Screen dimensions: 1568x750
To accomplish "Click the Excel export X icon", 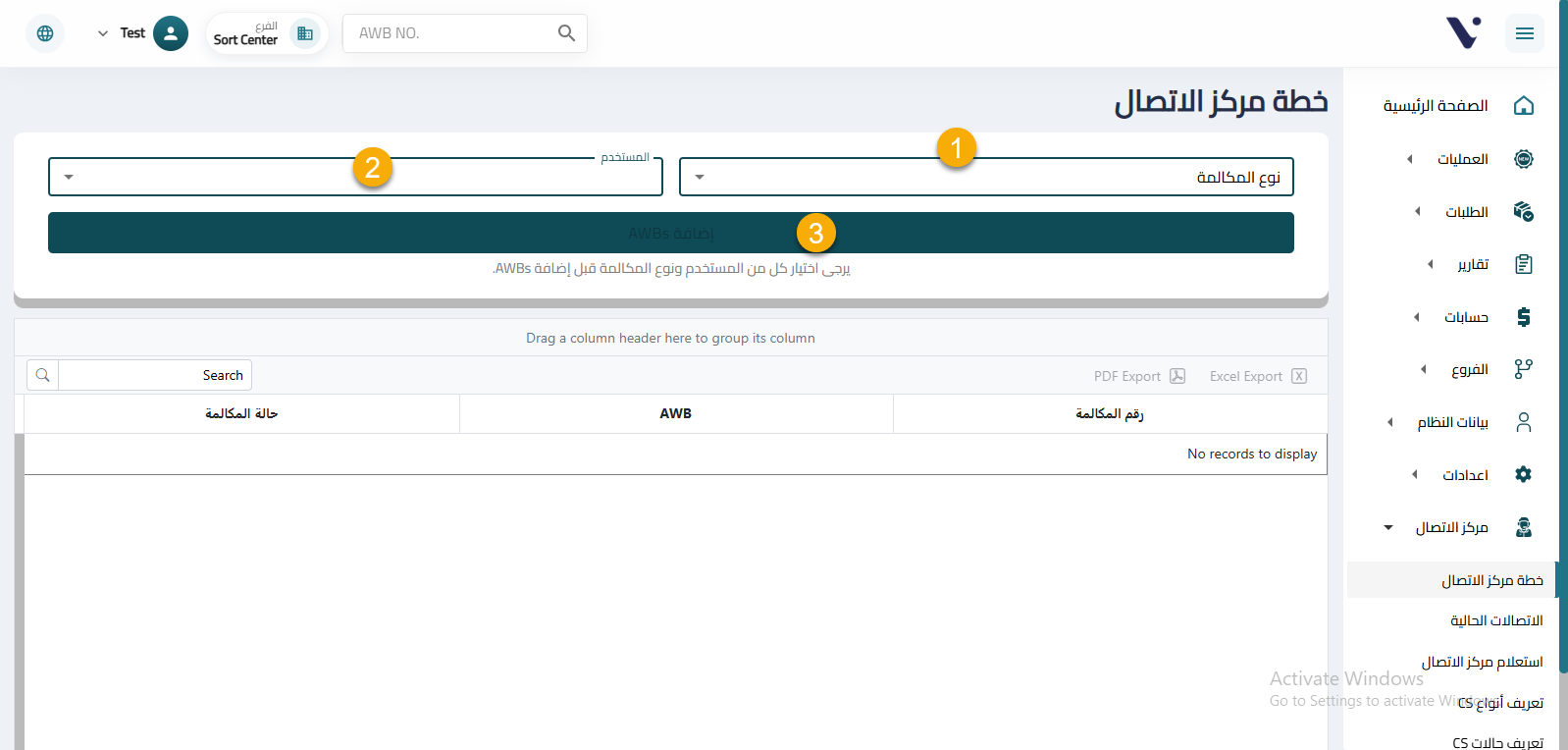I will click(1299, 376).
